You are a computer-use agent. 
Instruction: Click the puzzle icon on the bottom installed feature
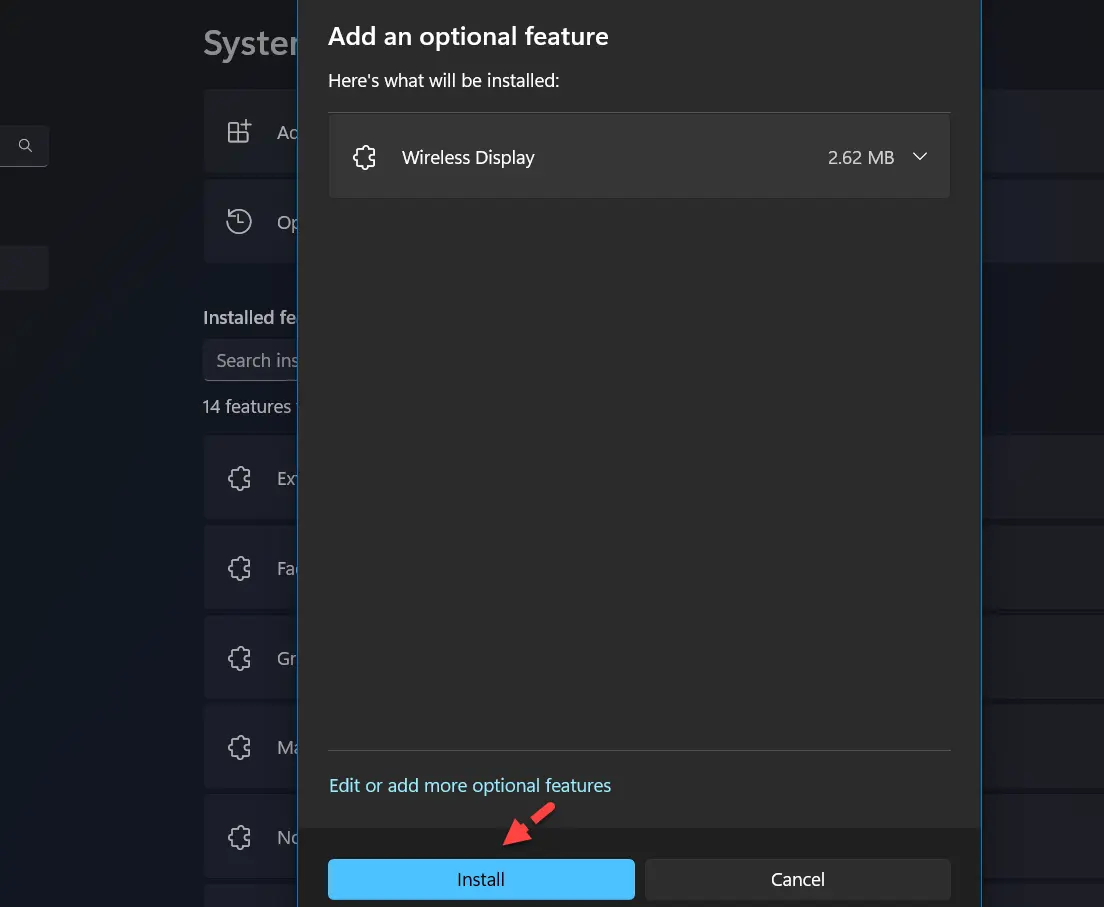[239, 837]
